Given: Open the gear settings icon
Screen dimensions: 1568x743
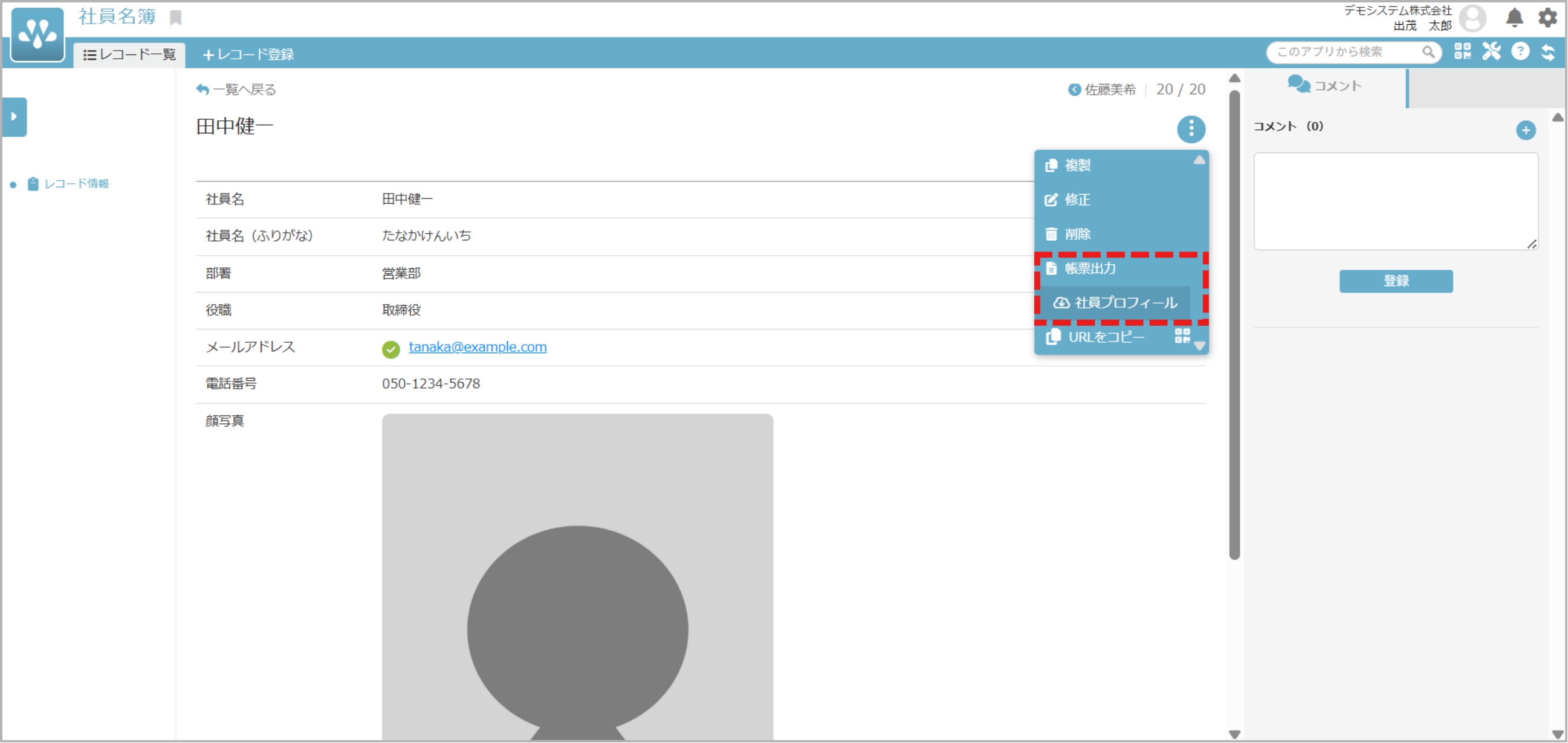Looking at the screenshot, I should pos(1547,18).
